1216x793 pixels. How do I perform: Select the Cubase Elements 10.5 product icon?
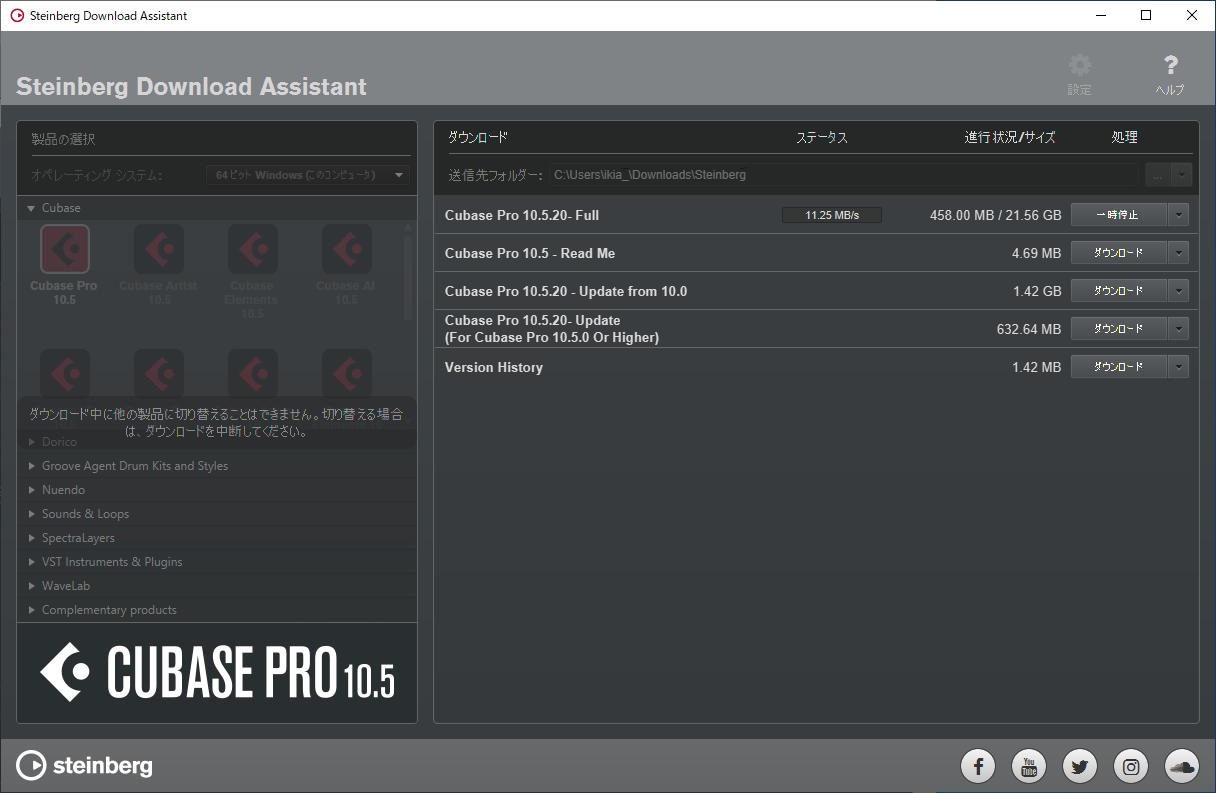253,249
